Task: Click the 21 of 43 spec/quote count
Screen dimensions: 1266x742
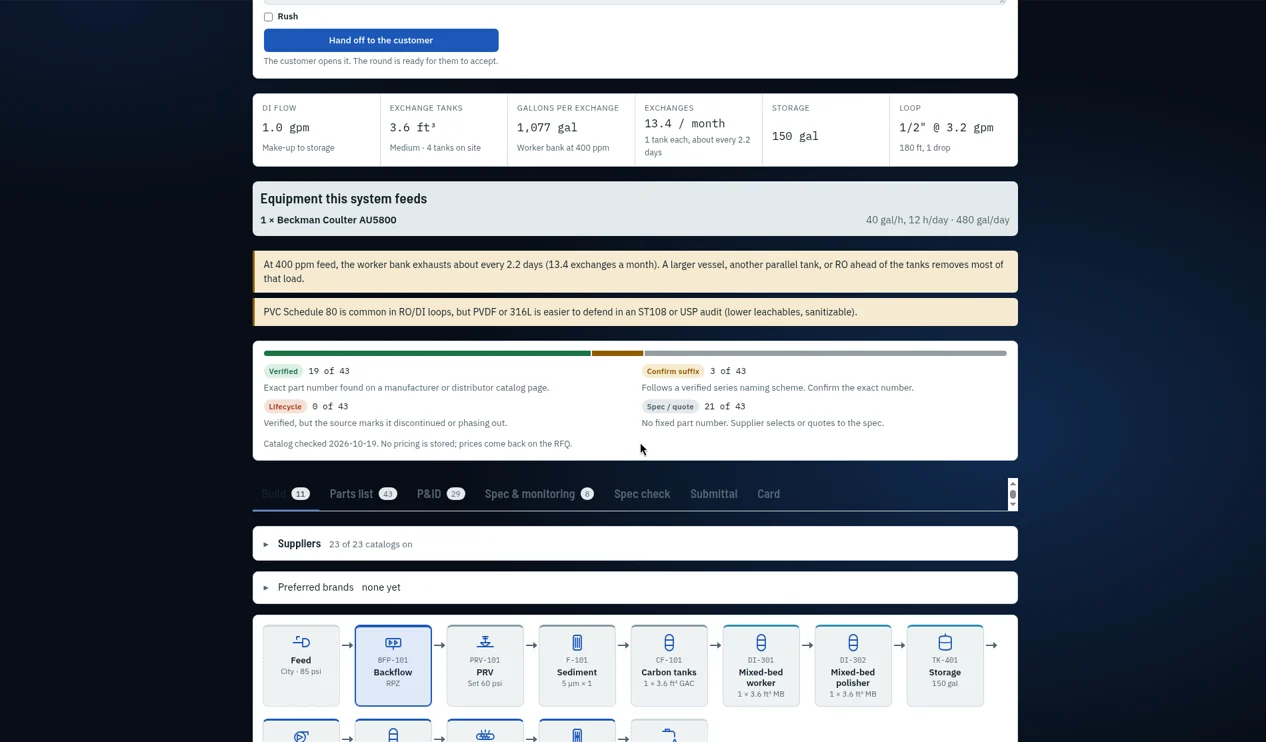Action: 725,407
